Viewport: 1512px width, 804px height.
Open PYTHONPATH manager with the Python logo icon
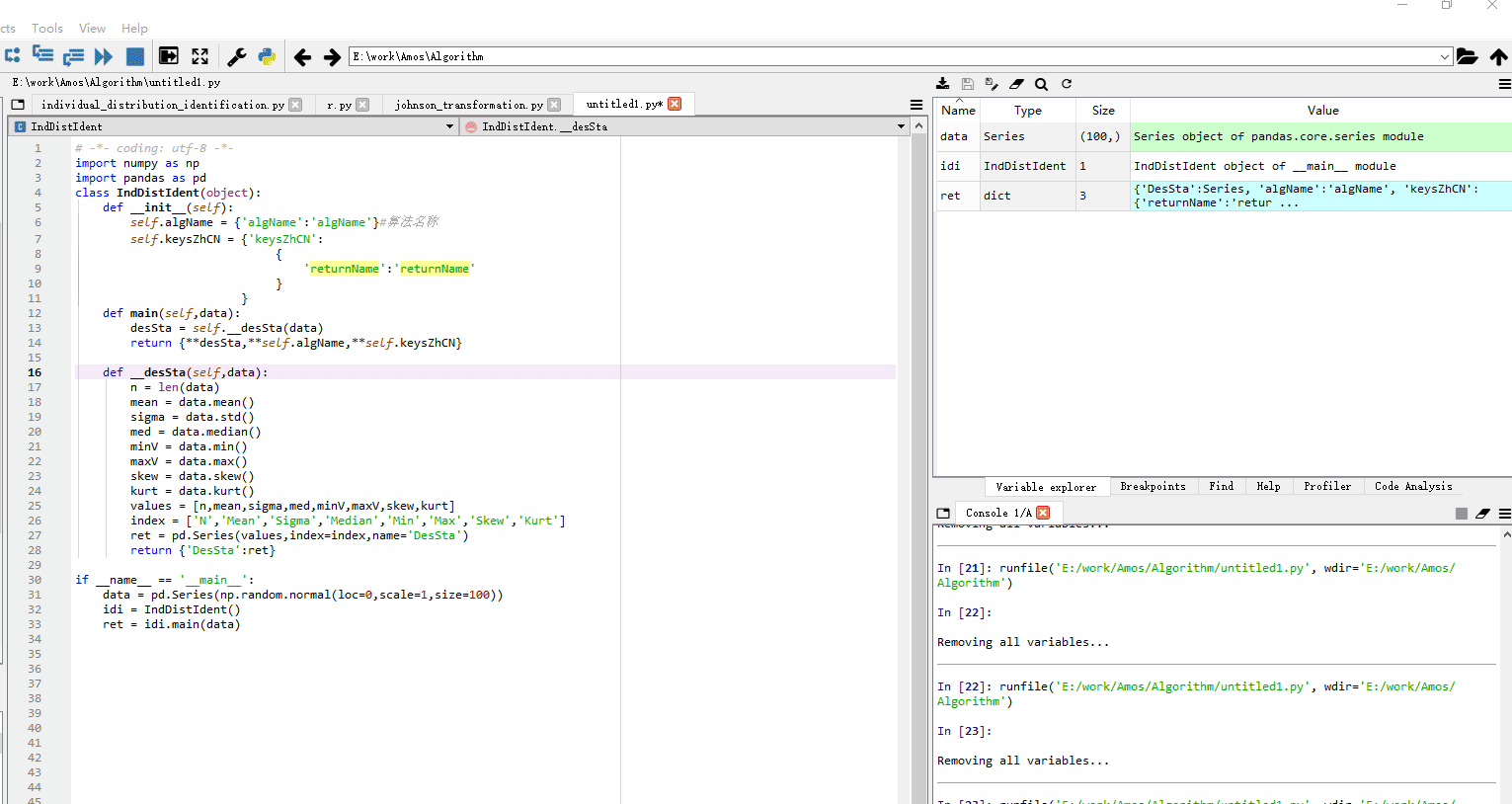(267, 56)
